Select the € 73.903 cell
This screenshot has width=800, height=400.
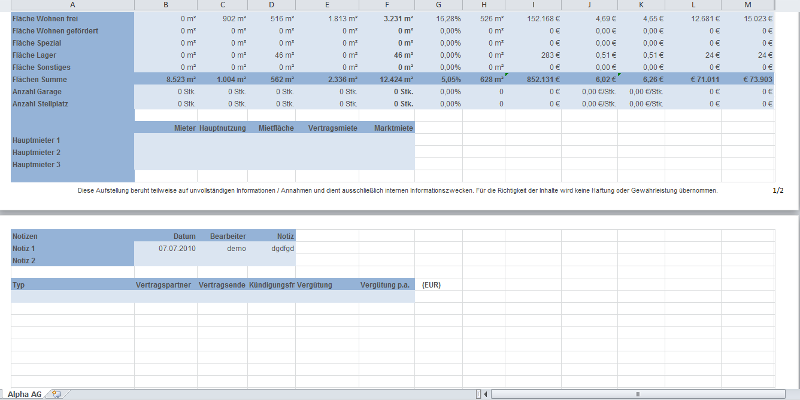tap(748, 79)
